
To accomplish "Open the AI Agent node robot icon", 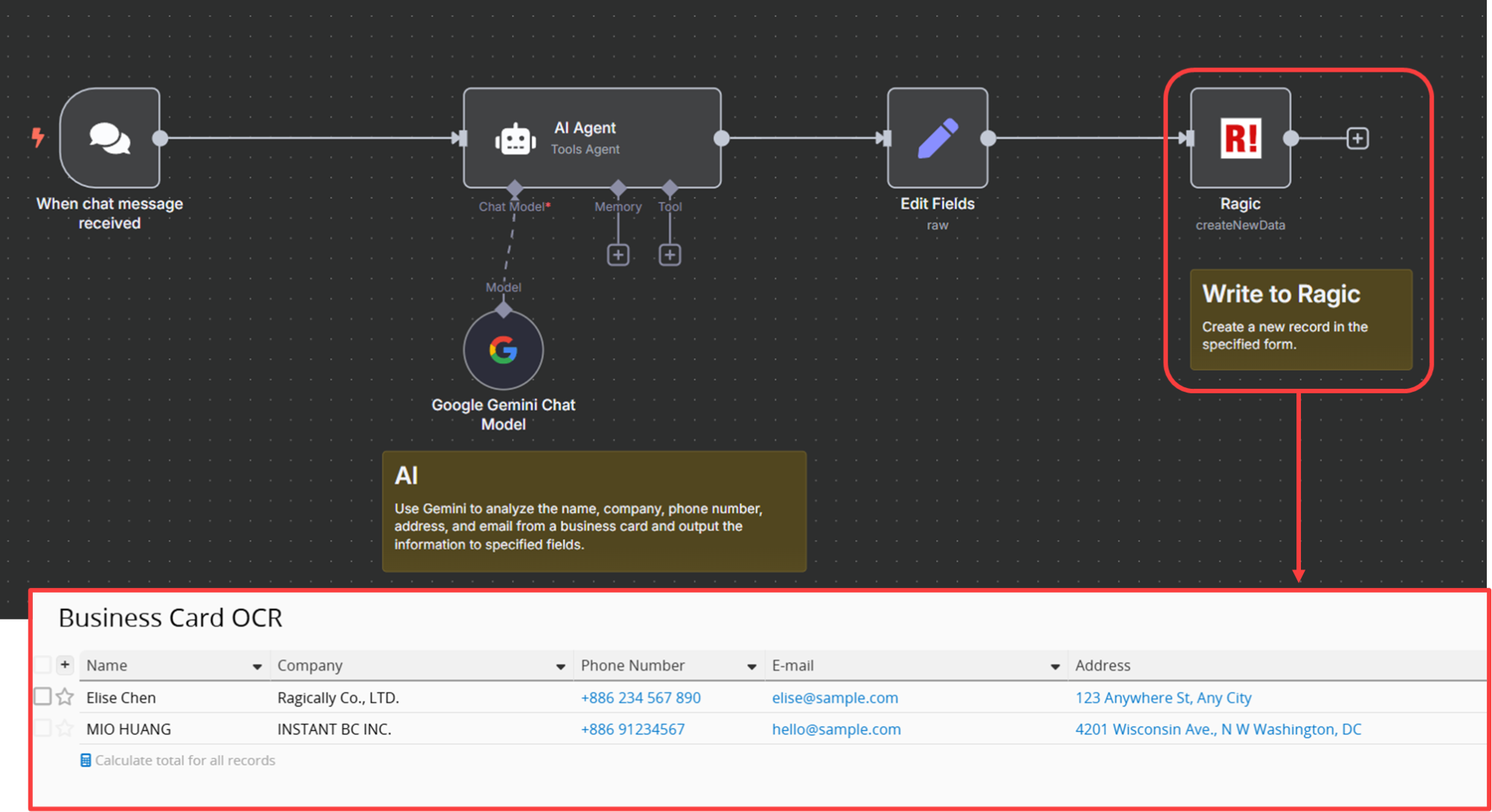I will tap(515, 140).
